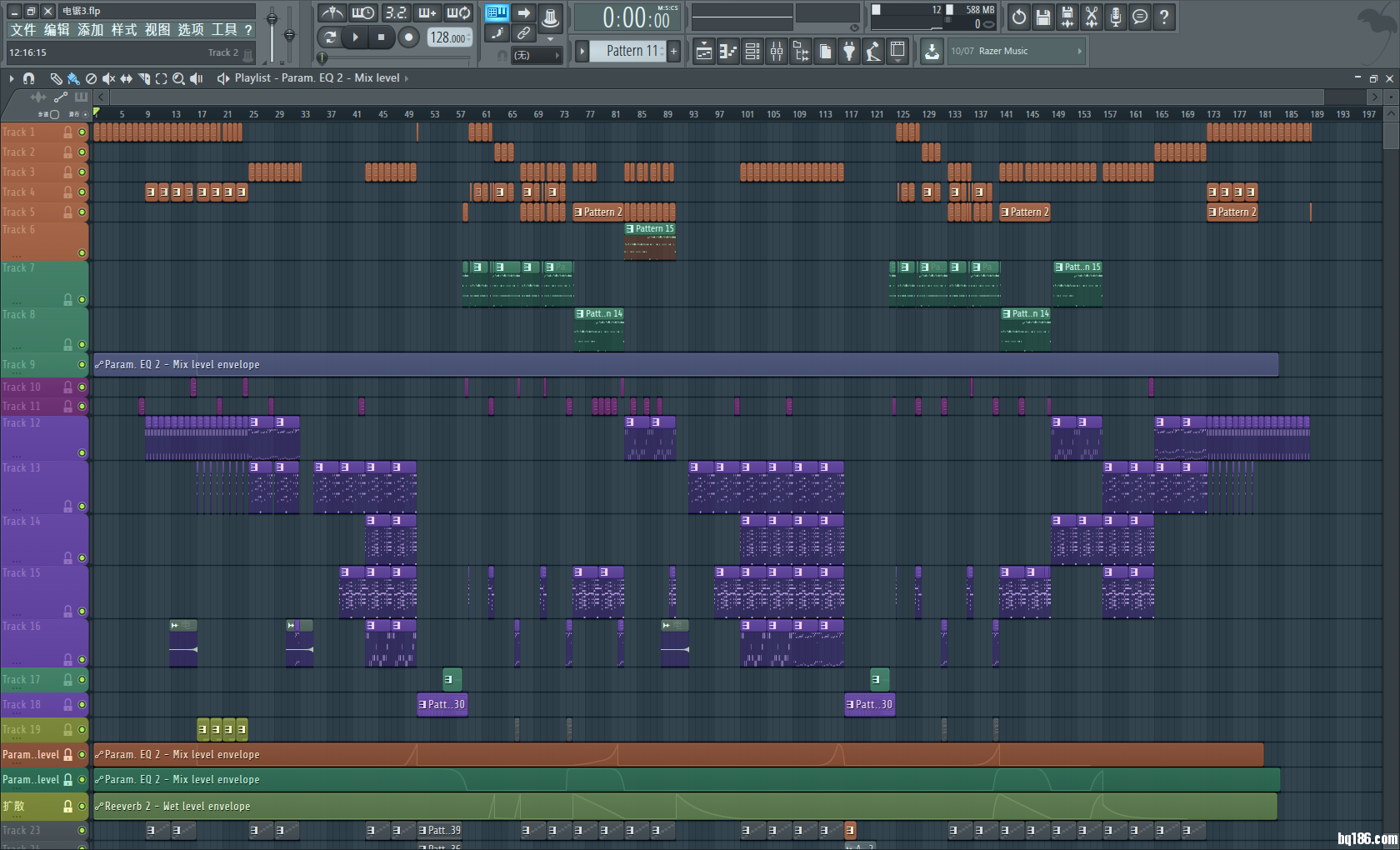The width and height of the screenshot is (1400, 850).
Task: Add new pattern with plus button
Action: click(x=674, y=52)
